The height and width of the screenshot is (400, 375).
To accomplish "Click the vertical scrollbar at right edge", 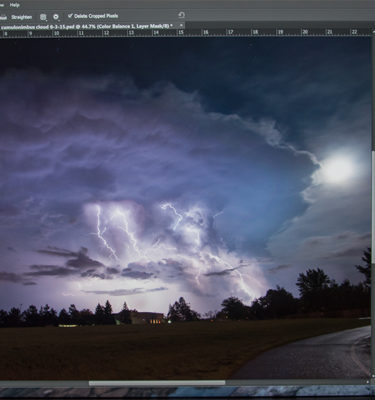I will [373, 207].
